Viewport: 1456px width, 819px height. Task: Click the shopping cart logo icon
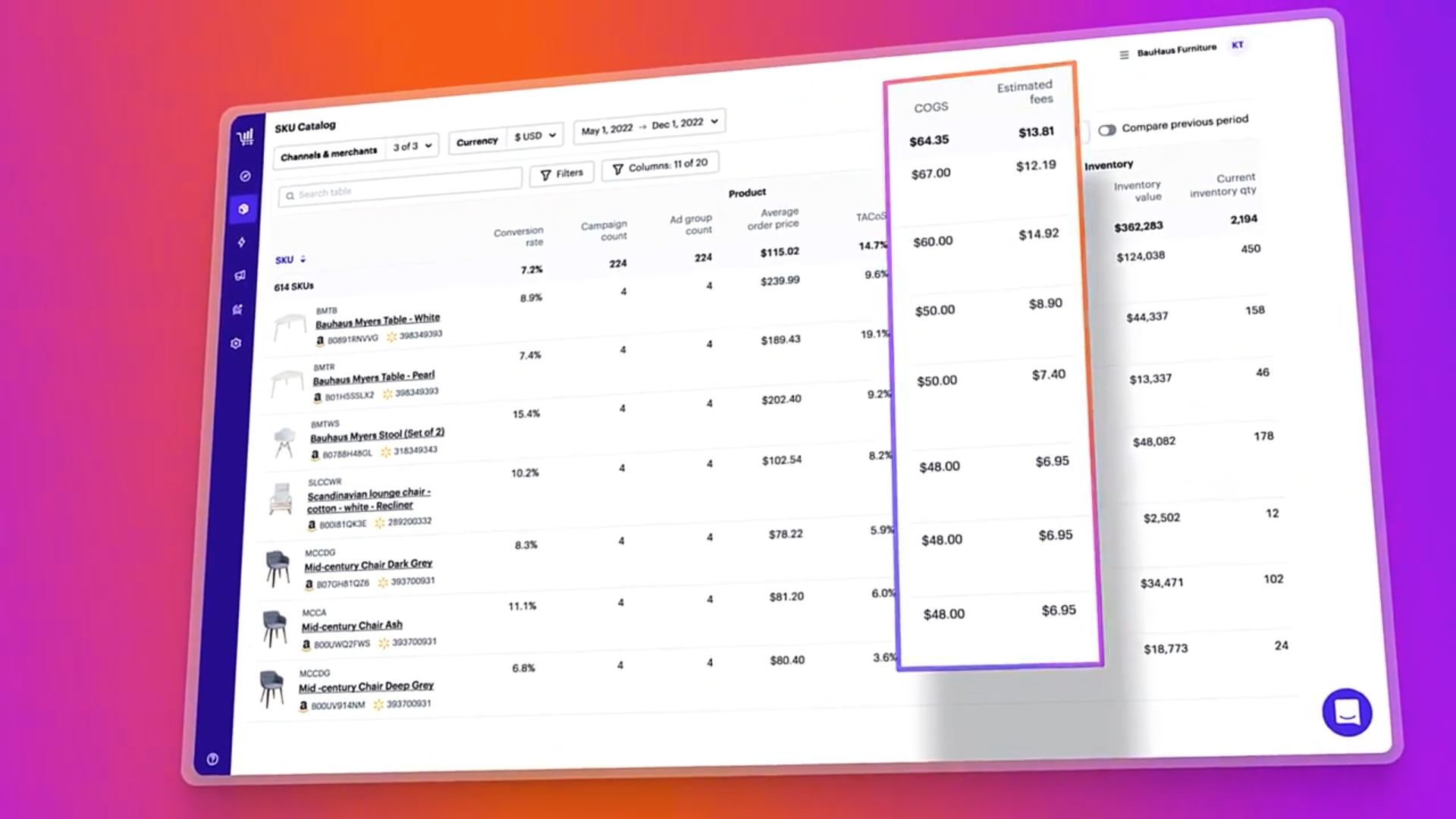[245, 137]
